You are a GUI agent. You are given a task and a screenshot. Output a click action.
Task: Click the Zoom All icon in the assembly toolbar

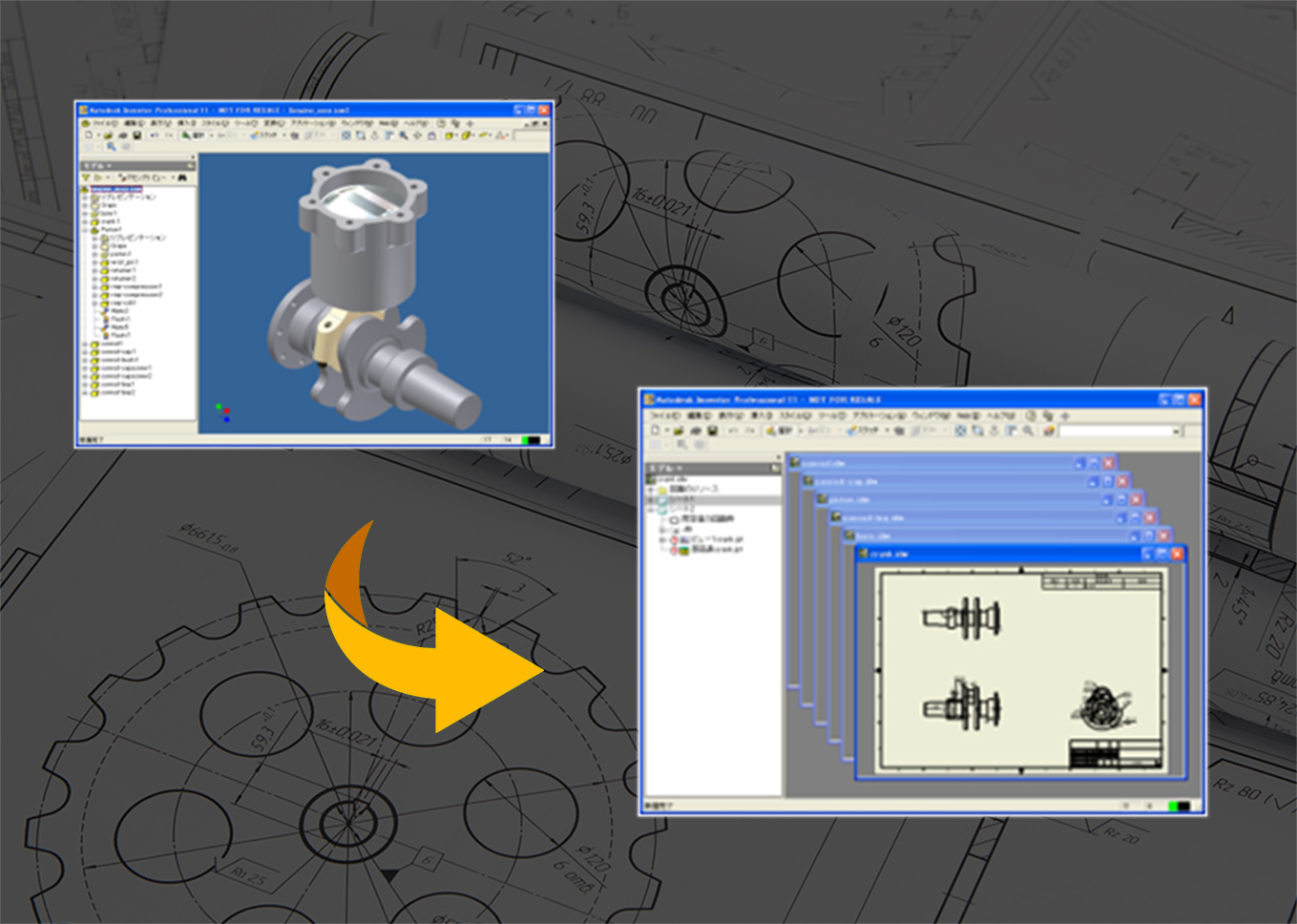click(345, 136)
